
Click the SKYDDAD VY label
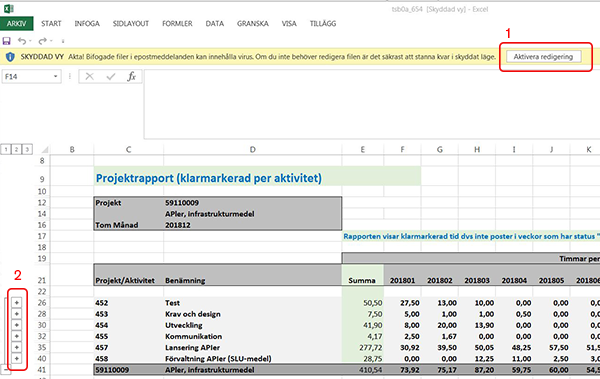(x=42, y=57)
